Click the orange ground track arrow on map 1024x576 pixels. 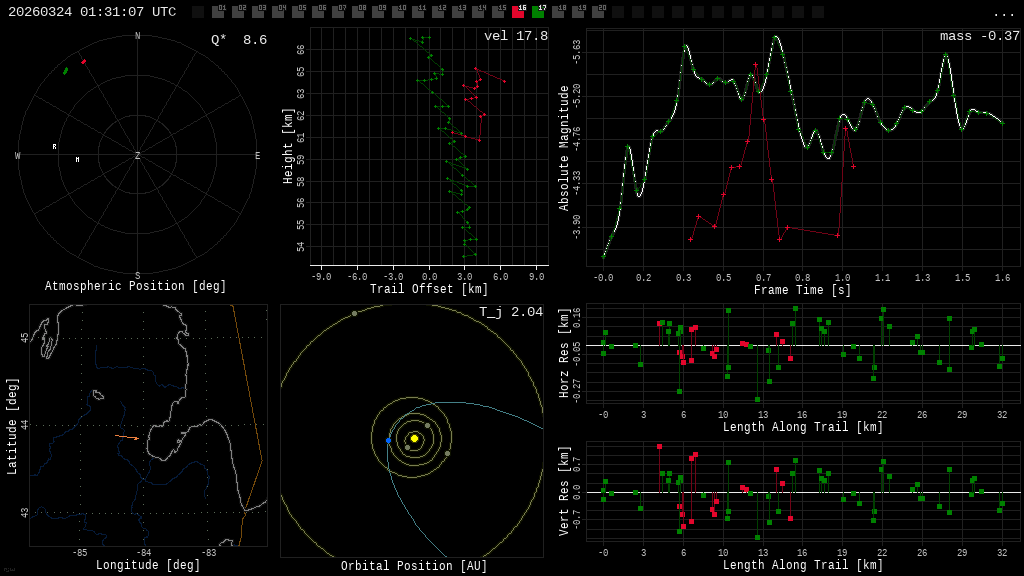click(x=127, y=437)
